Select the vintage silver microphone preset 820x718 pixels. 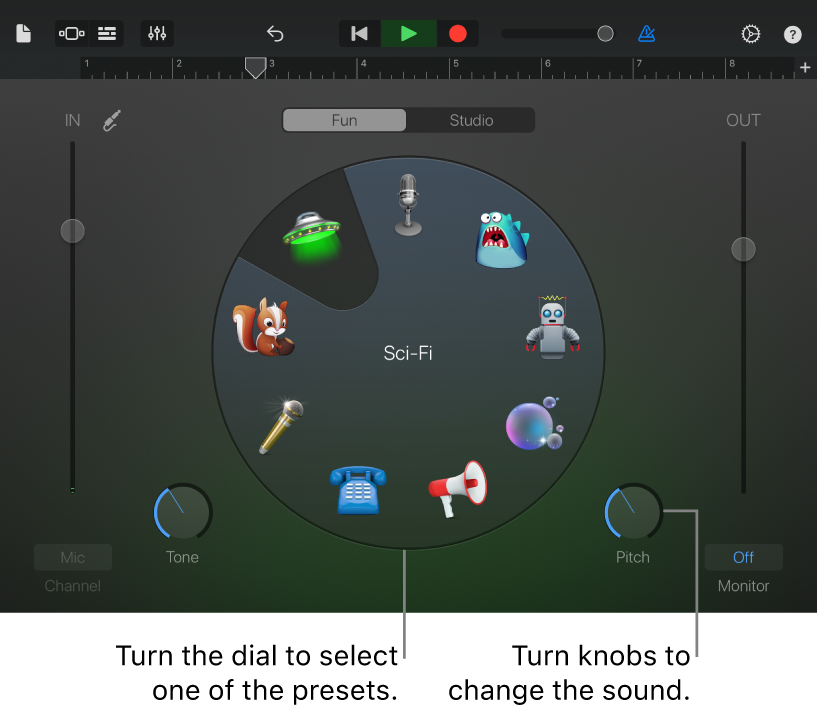coord(408,204)
